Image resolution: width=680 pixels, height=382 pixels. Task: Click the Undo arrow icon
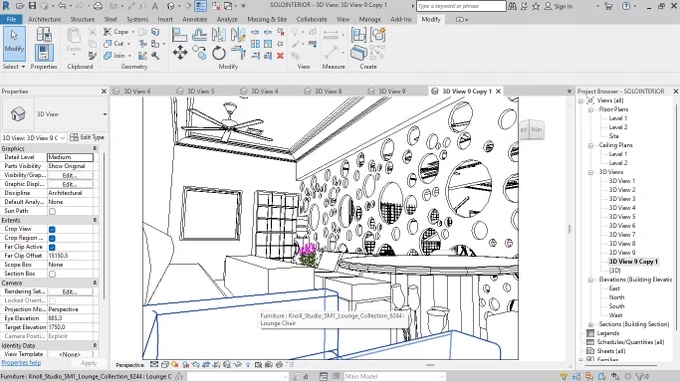coord(62,6)
